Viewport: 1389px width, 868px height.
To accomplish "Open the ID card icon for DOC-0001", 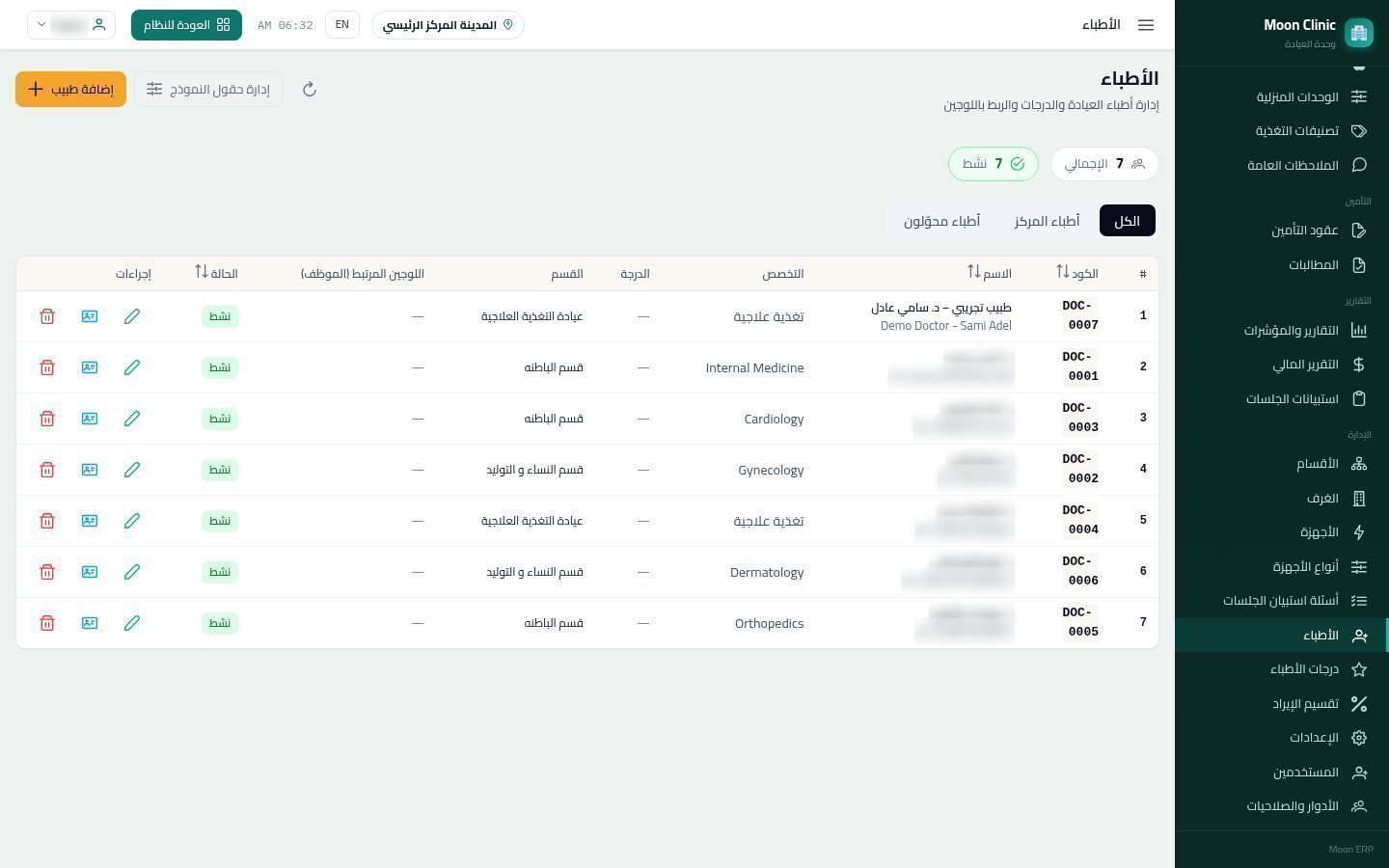I will (90, 367).
